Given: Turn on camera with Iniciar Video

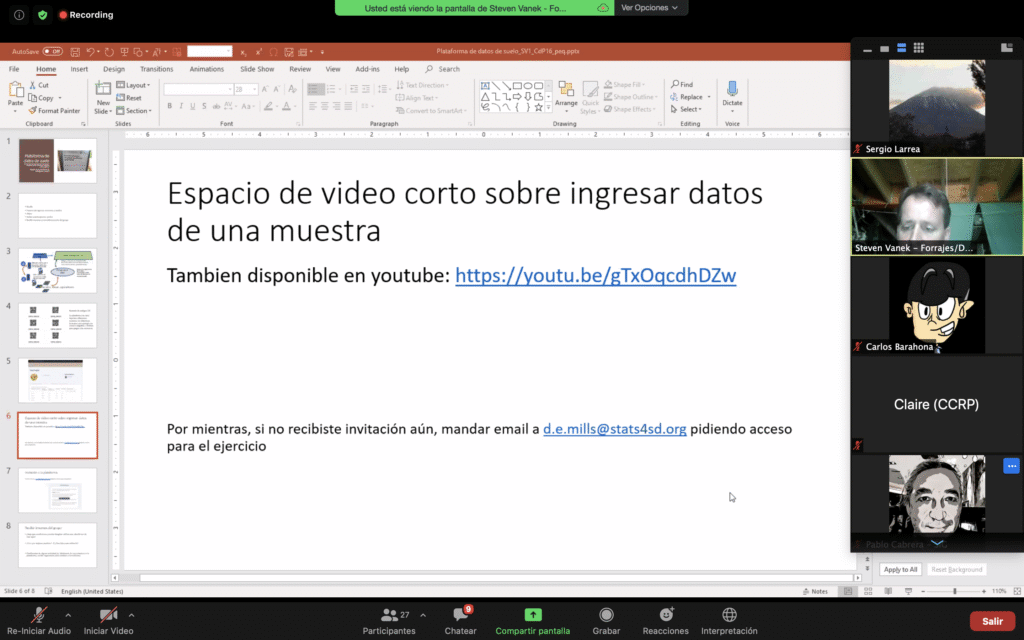Looking at the screenshot, I should click(x=108, y=615).
